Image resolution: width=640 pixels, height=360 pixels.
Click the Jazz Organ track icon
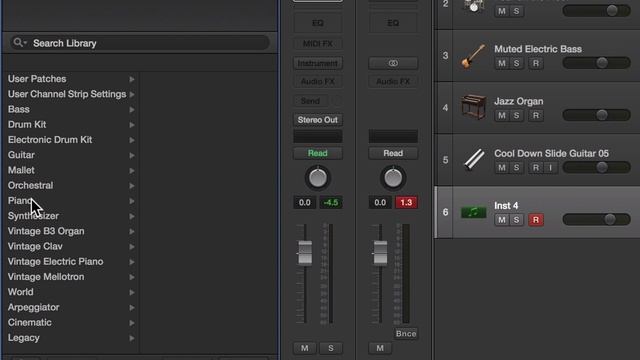pos(473,107)
